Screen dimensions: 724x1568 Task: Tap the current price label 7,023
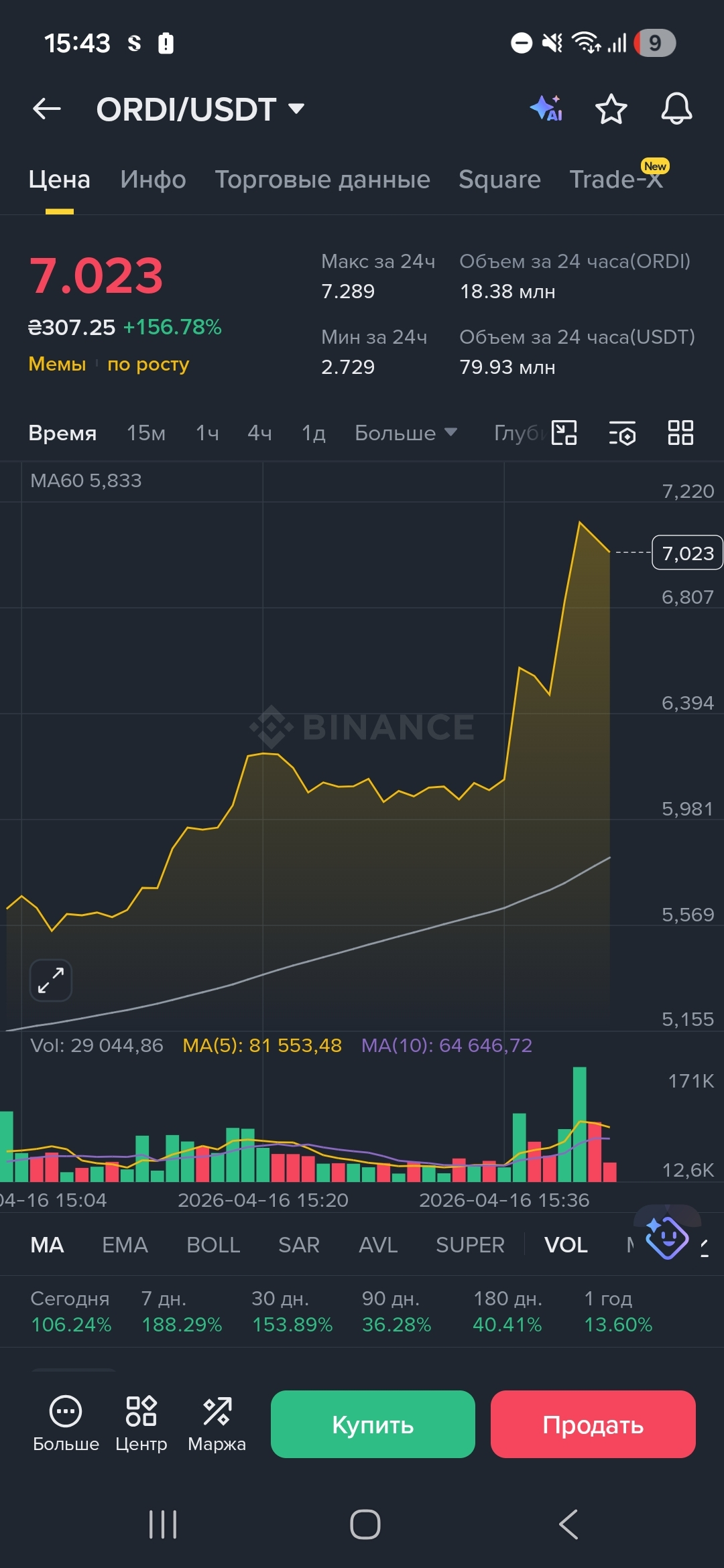pos(688,553)
